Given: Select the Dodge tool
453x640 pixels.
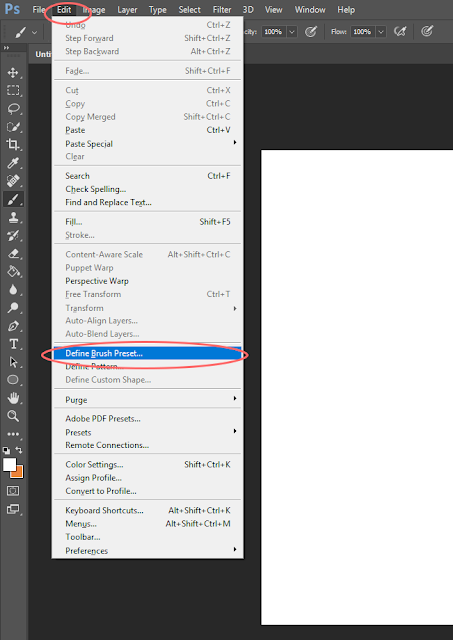Looking at the screenshot, I should pos(13,308).
